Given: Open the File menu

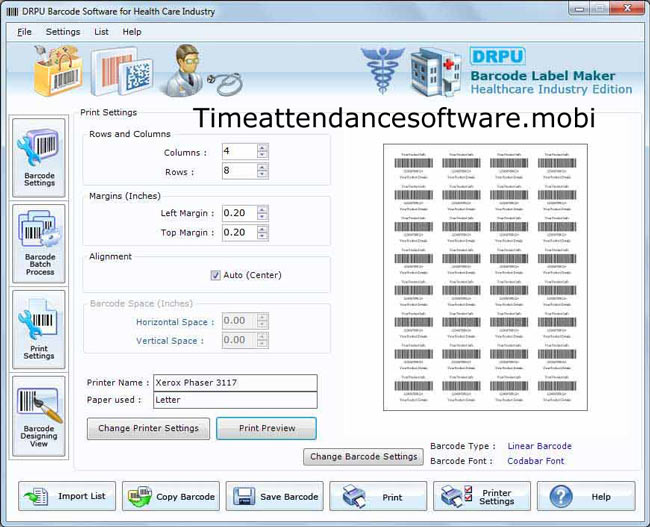Looking at the screenshot, I should click(x=24, y=32).
